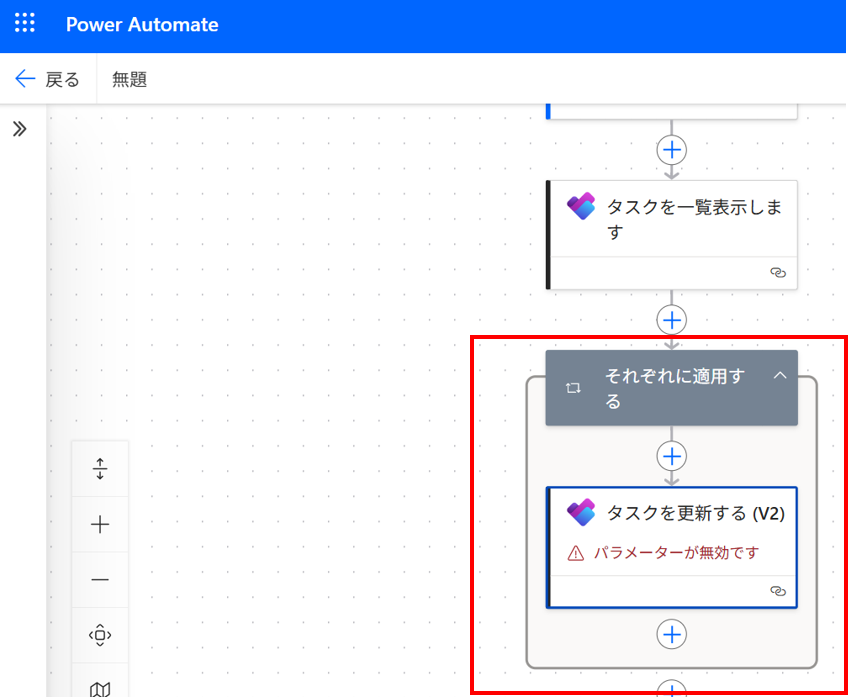This screenshot has width=850, height=697.
Task: Click the fit view canvas control
Action: pos(100,635)
